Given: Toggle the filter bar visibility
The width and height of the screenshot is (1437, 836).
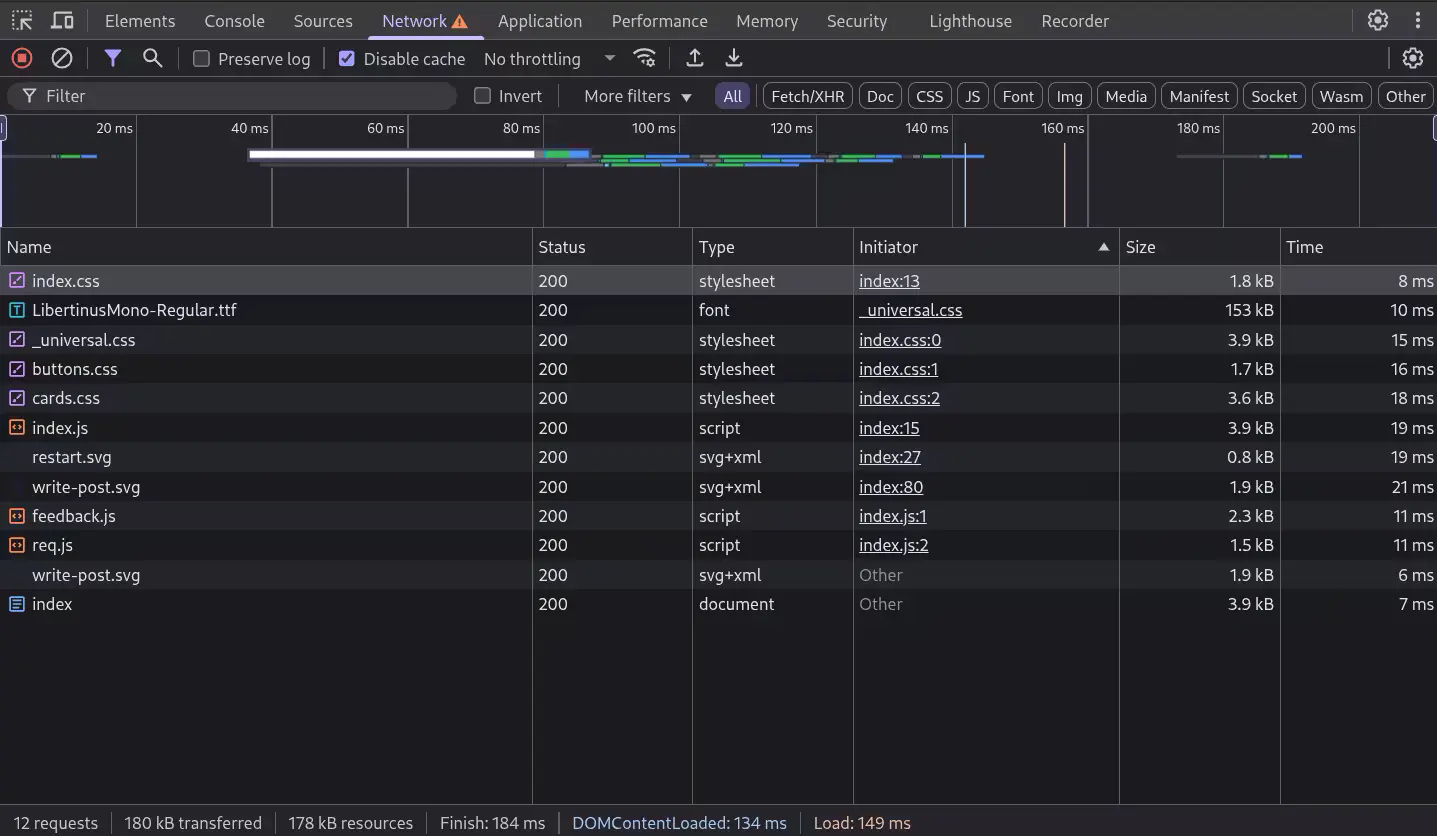Looking at the screenshot, I should (x=112, y=58).
